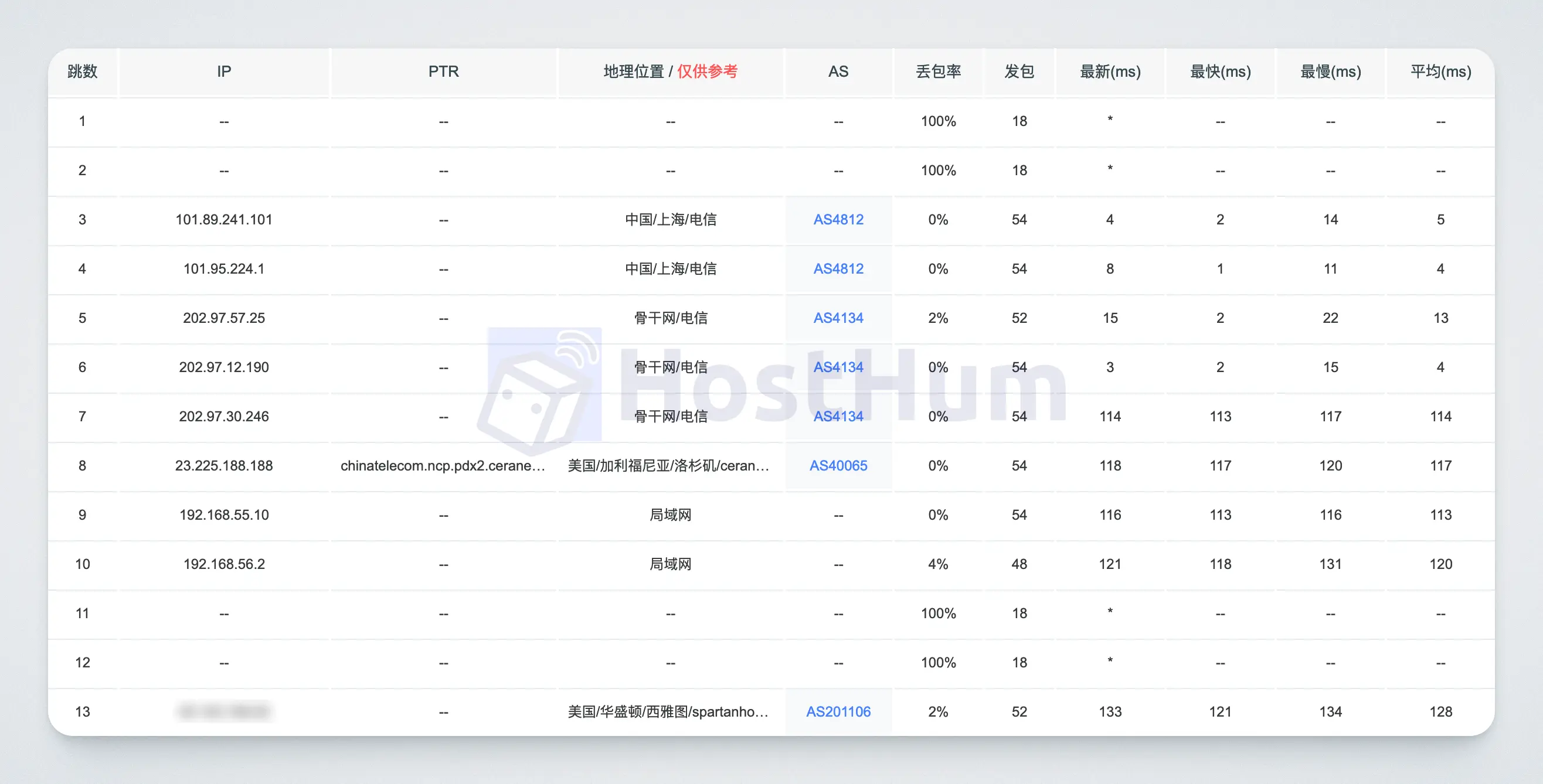The width and height of the screenshot is (1543, 784).
Task: Click fastest value 121 in hop 13
Action: (1220, 711)
